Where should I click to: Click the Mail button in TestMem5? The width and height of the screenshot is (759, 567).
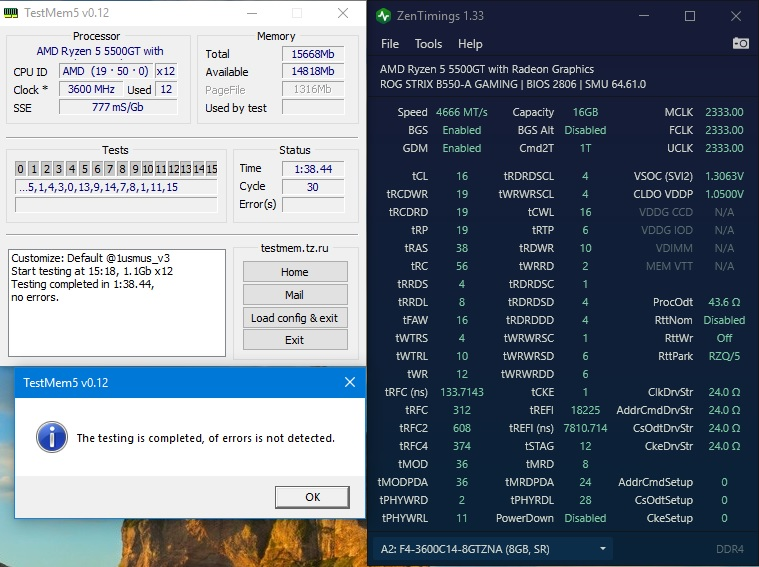(295, 295)
